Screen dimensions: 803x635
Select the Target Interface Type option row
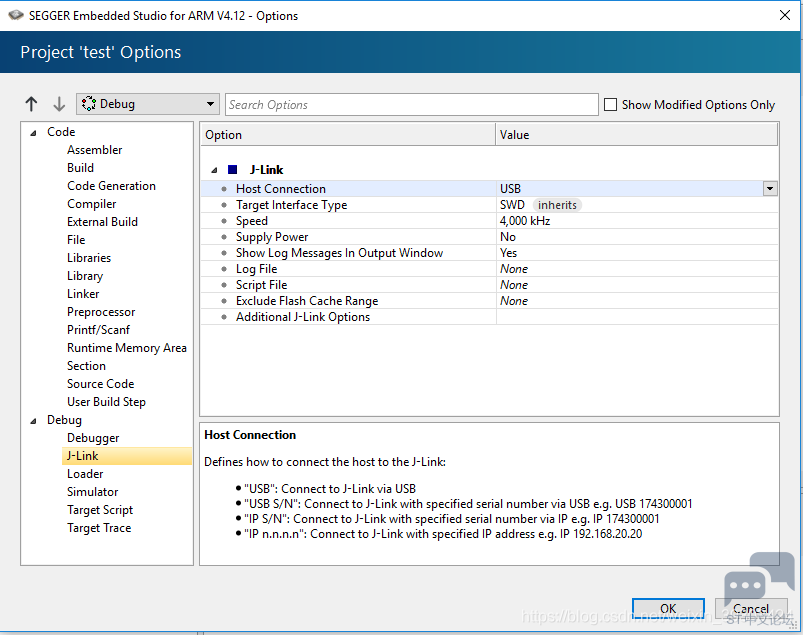(489, 205)
